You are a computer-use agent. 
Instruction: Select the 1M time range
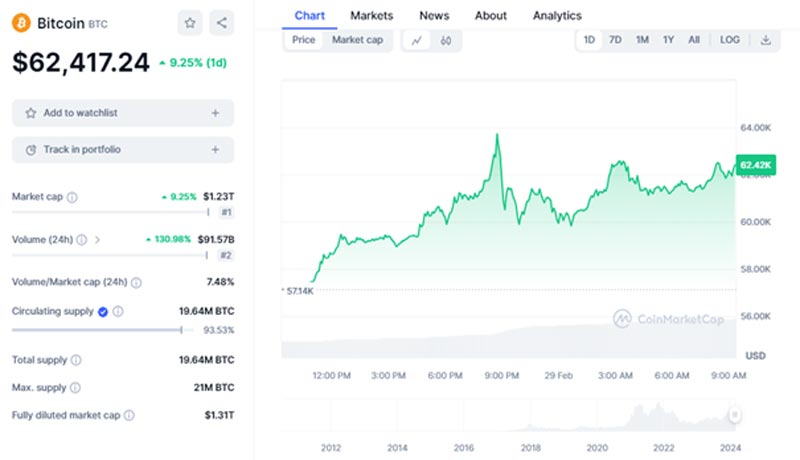642,40
